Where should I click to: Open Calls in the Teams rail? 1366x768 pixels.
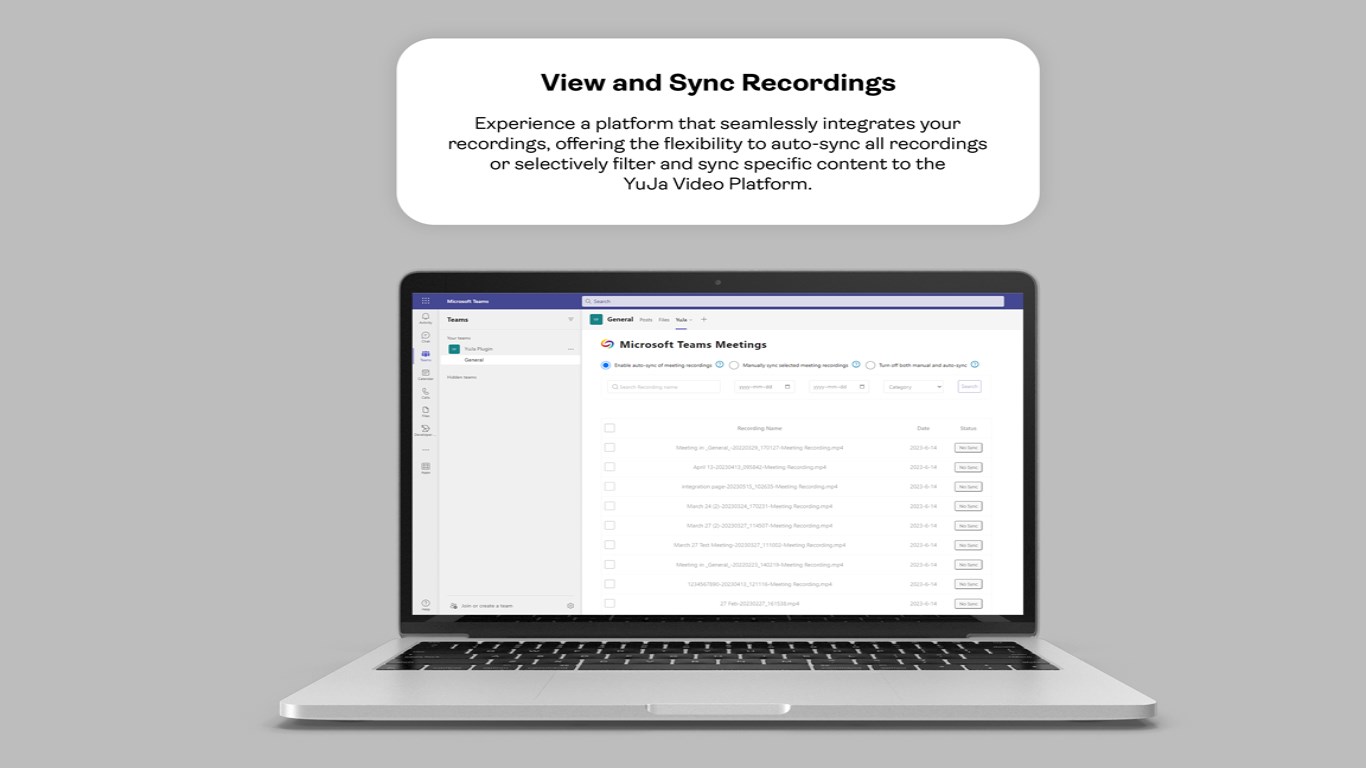pyautogui.click(x=425, y=393)
